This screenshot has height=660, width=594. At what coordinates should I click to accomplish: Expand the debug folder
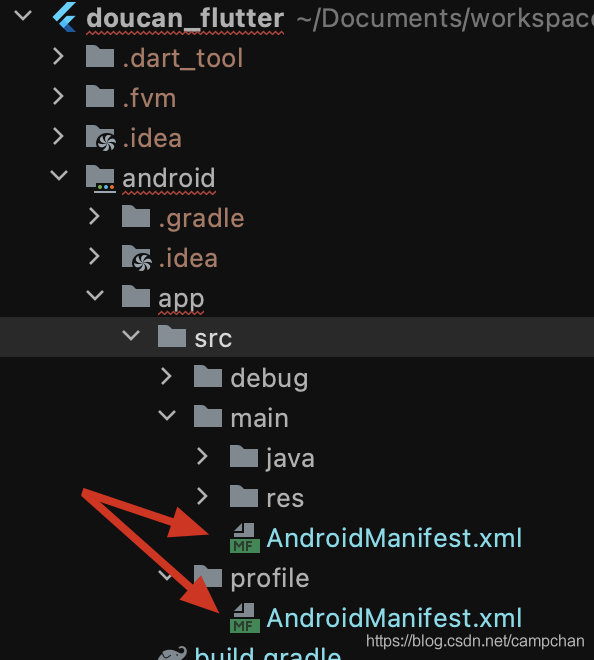coord(167,377)
